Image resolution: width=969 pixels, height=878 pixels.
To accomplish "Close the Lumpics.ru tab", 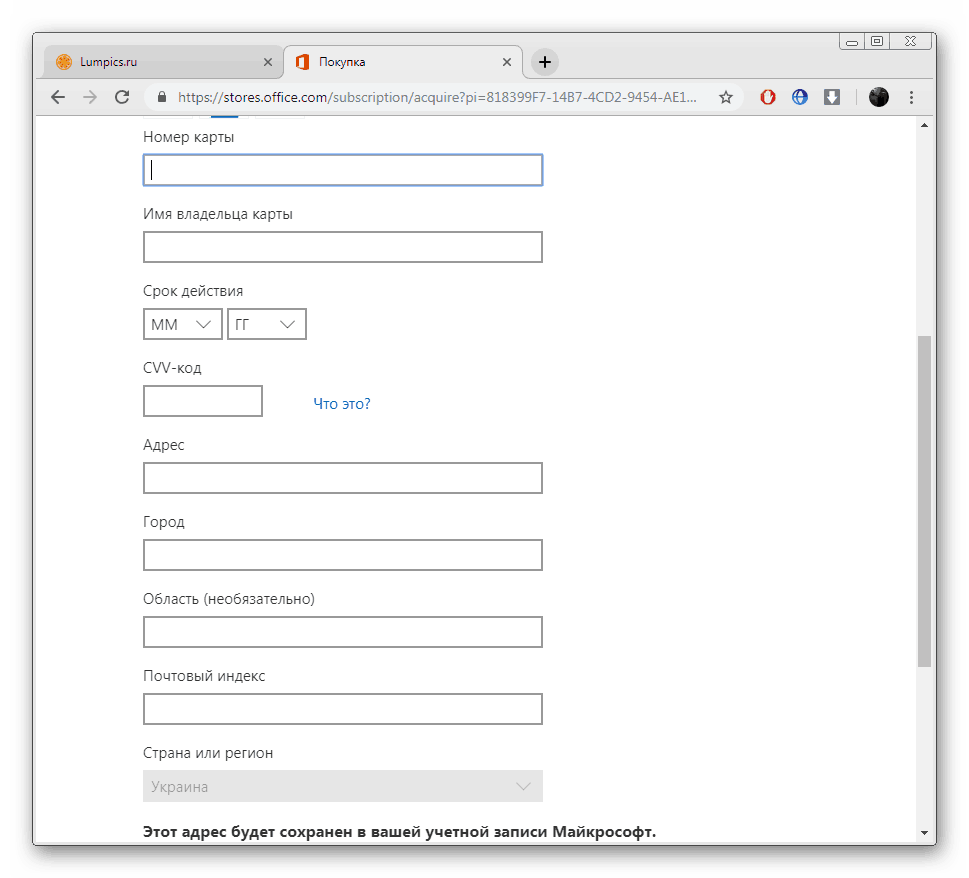I will (267, 62).
